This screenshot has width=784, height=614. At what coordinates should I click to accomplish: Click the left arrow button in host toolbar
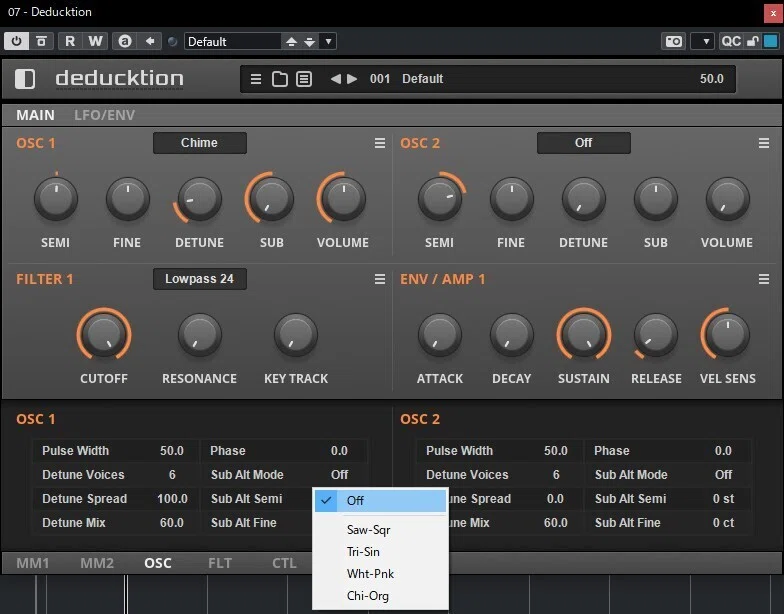(x=150, y=41)
